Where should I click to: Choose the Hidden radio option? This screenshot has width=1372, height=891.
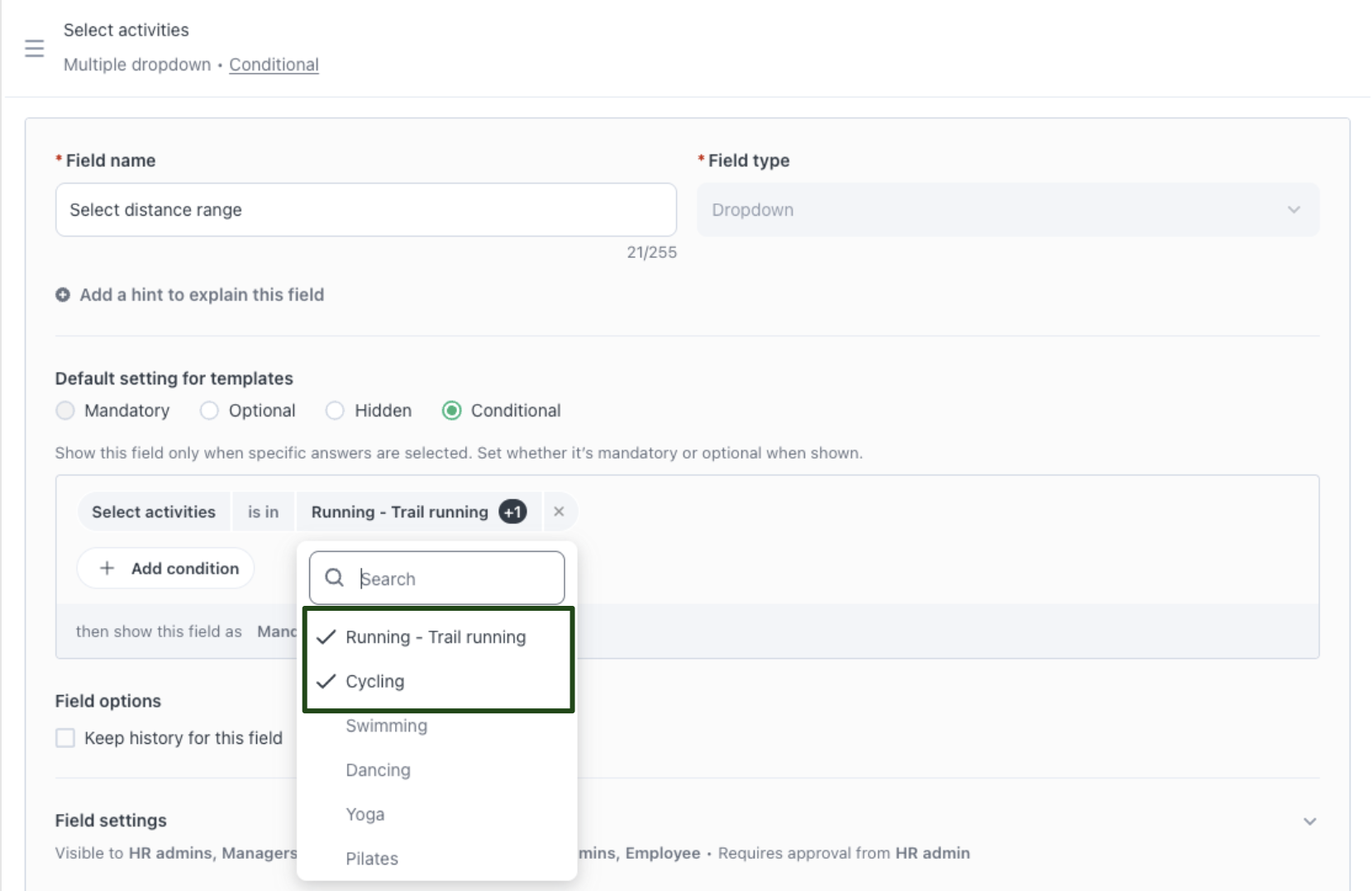(x=335, y=411)
